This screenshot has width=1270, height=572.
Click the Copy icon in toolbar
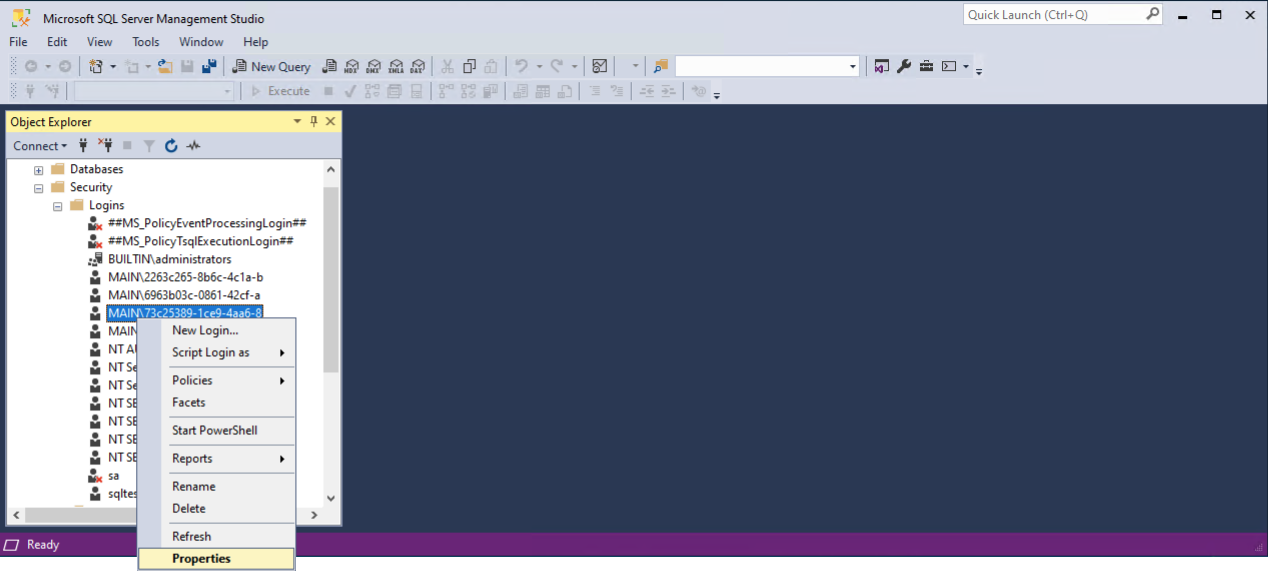(x=469, y=66)
